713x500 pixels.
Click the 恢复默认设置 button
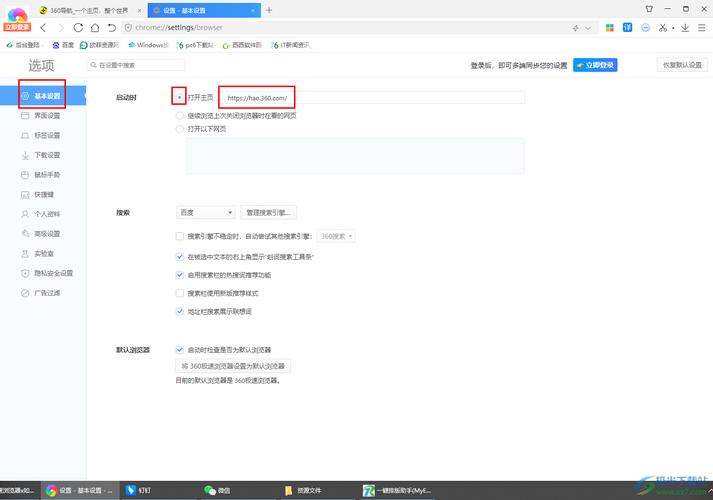tap(680, 65)
